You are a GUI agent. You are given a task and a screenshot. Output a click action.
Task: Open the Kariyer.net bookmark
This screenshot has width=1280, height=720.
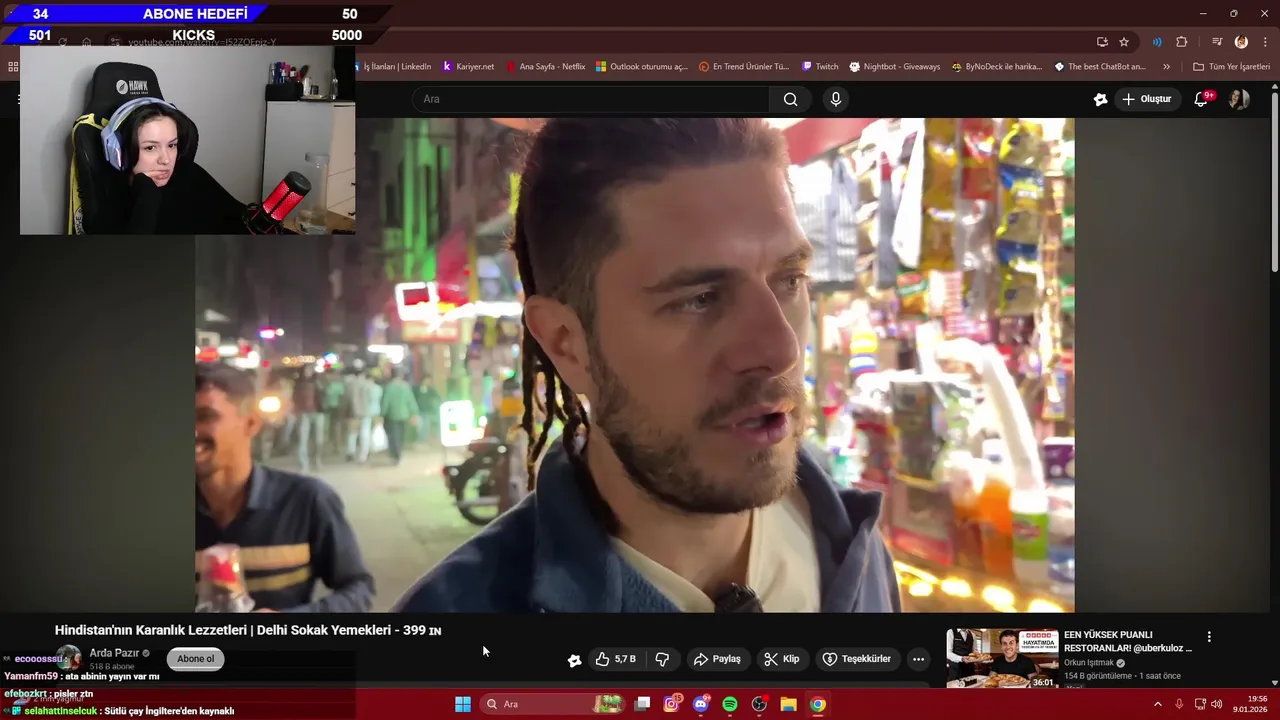pos(468,67)
